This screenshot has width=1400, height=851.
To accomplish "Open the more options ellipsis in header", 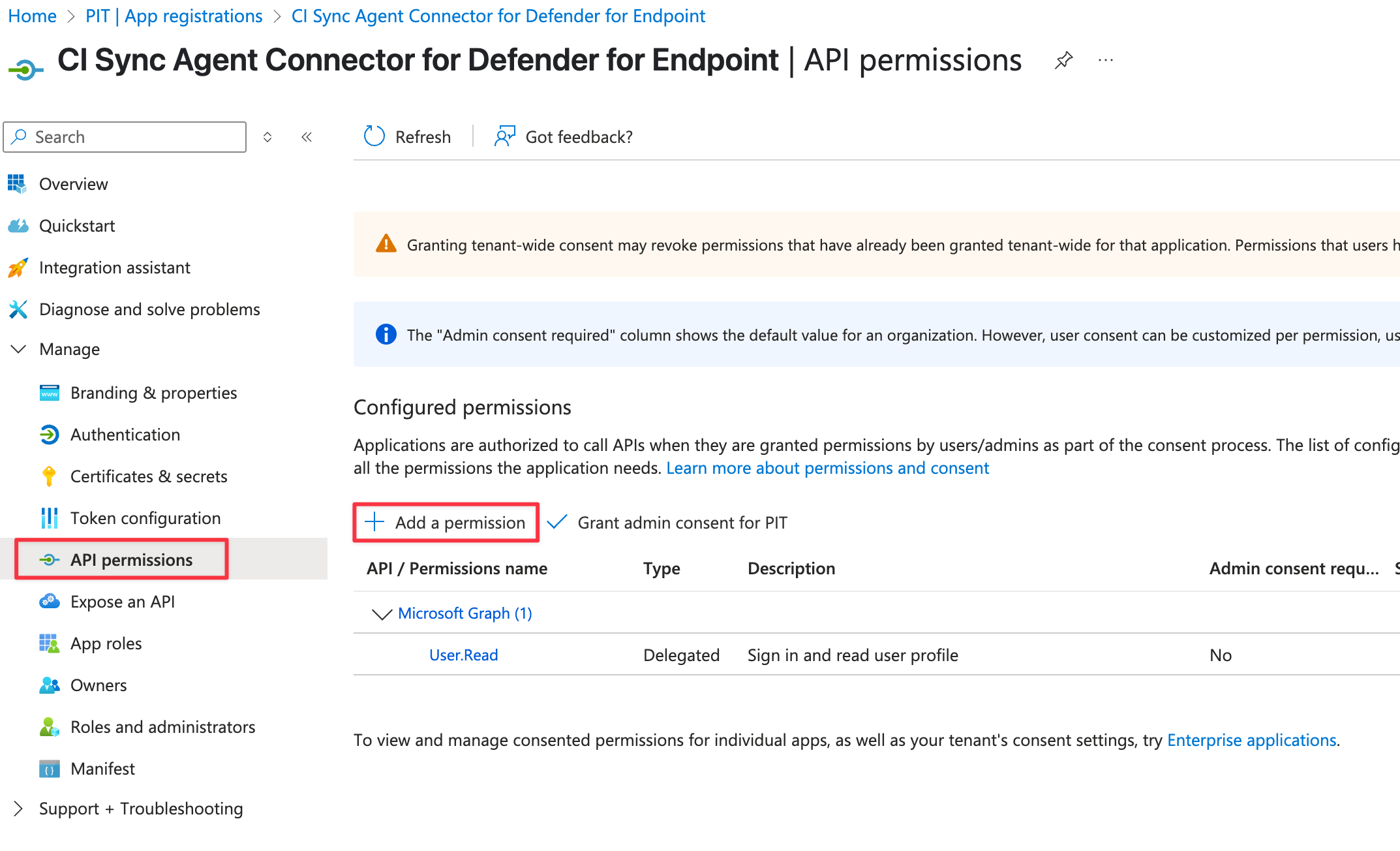I will [1106, 61].
